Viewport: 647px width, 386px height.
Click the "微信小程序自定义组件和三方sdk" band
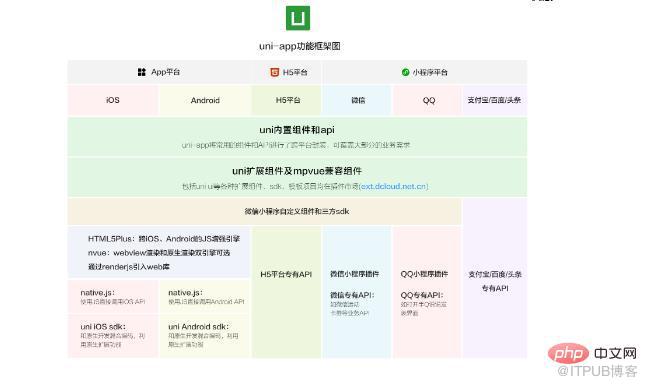[x=264, y=211]
